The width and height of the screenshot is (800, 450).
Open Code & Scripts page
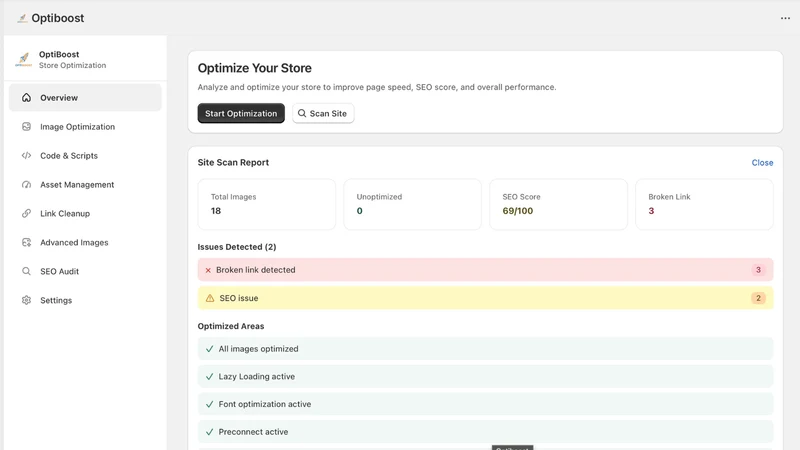(85, 156)
